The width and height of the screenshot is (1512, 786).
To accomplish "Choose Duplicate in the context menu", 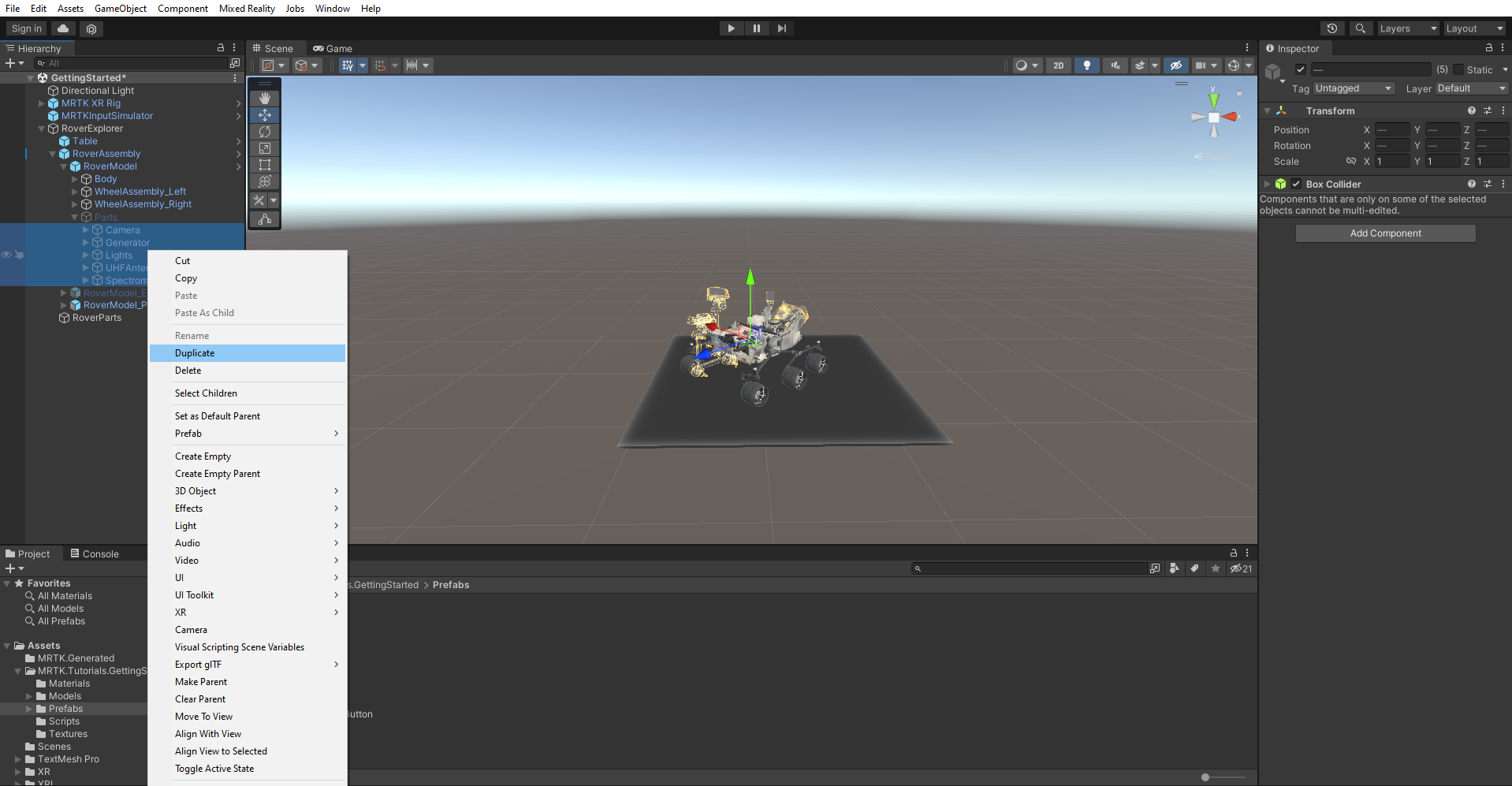I will [248, 353].
